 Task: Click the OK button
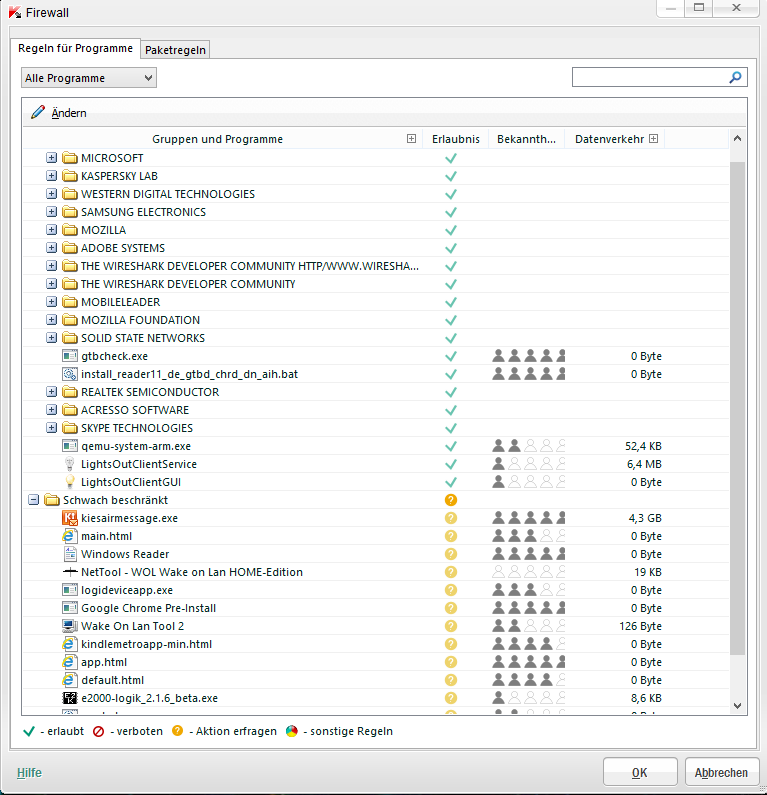[x=640, y=772]
